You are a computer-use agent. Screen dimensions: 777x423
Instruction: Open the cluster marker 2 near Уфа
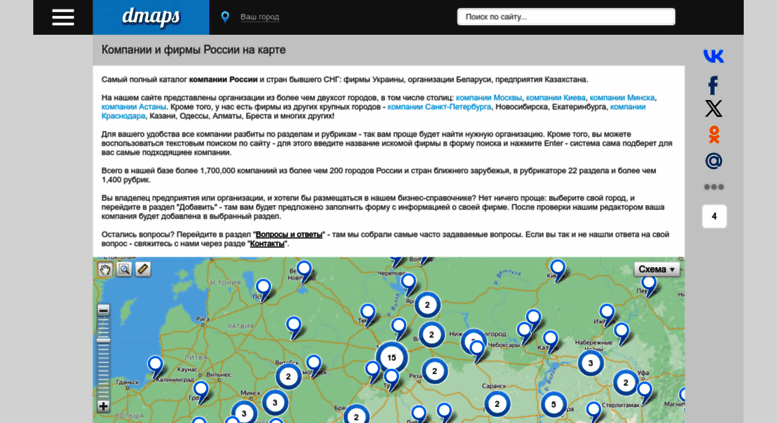click(x=625, y=382)
